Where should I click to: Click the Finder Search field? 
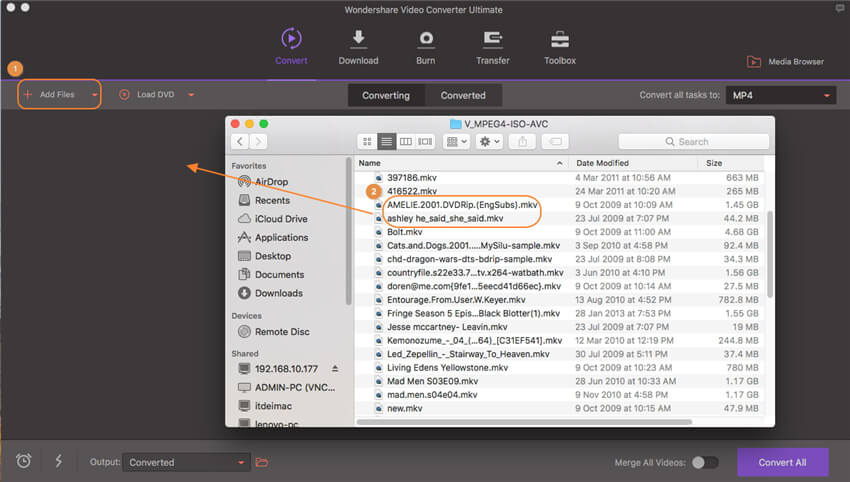[x=693, y=142]
